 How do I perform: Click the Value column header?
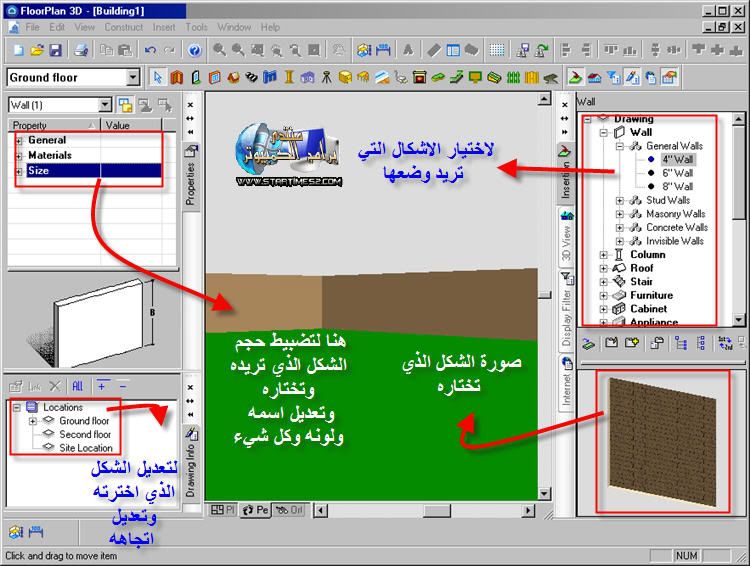[132, 125]
